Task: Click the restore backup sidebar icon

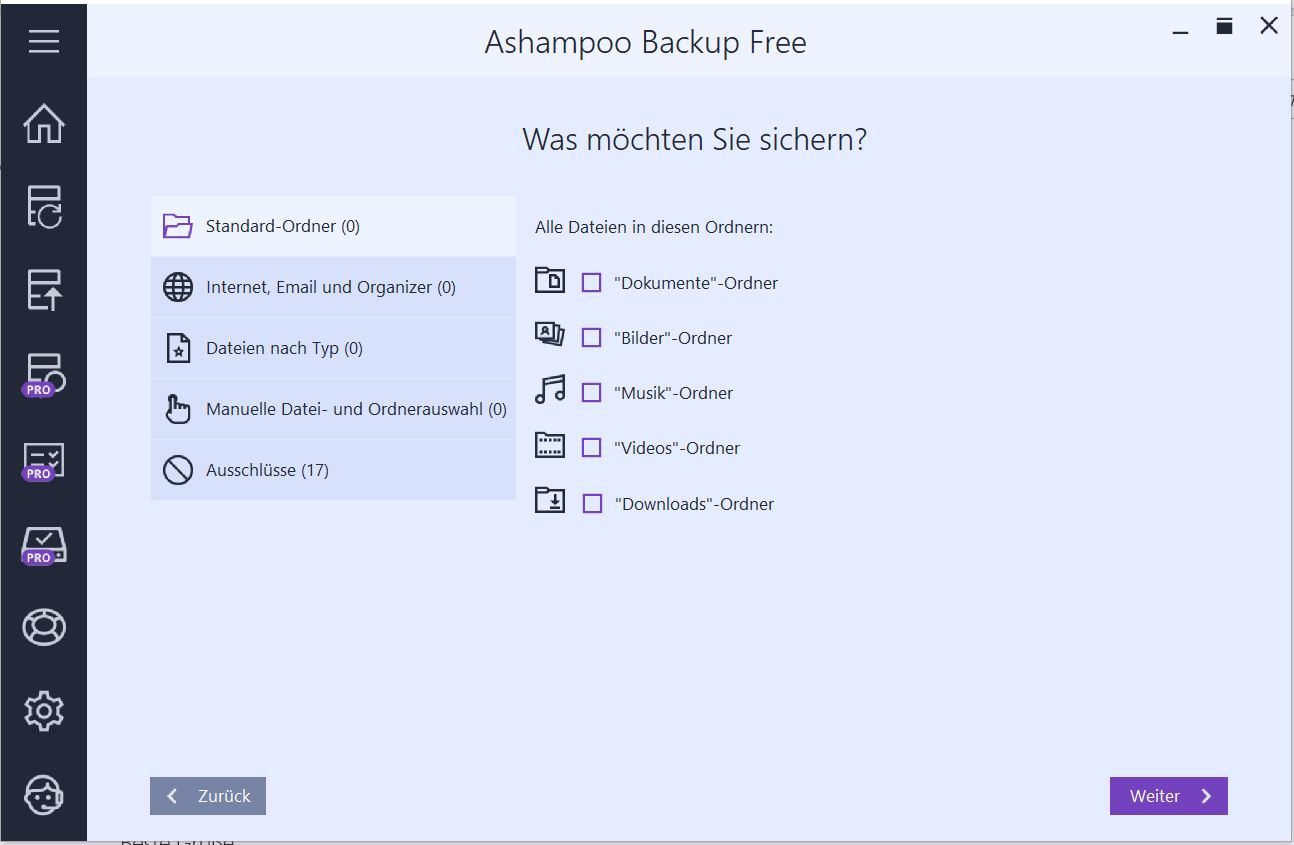Action: pos(43,290)
